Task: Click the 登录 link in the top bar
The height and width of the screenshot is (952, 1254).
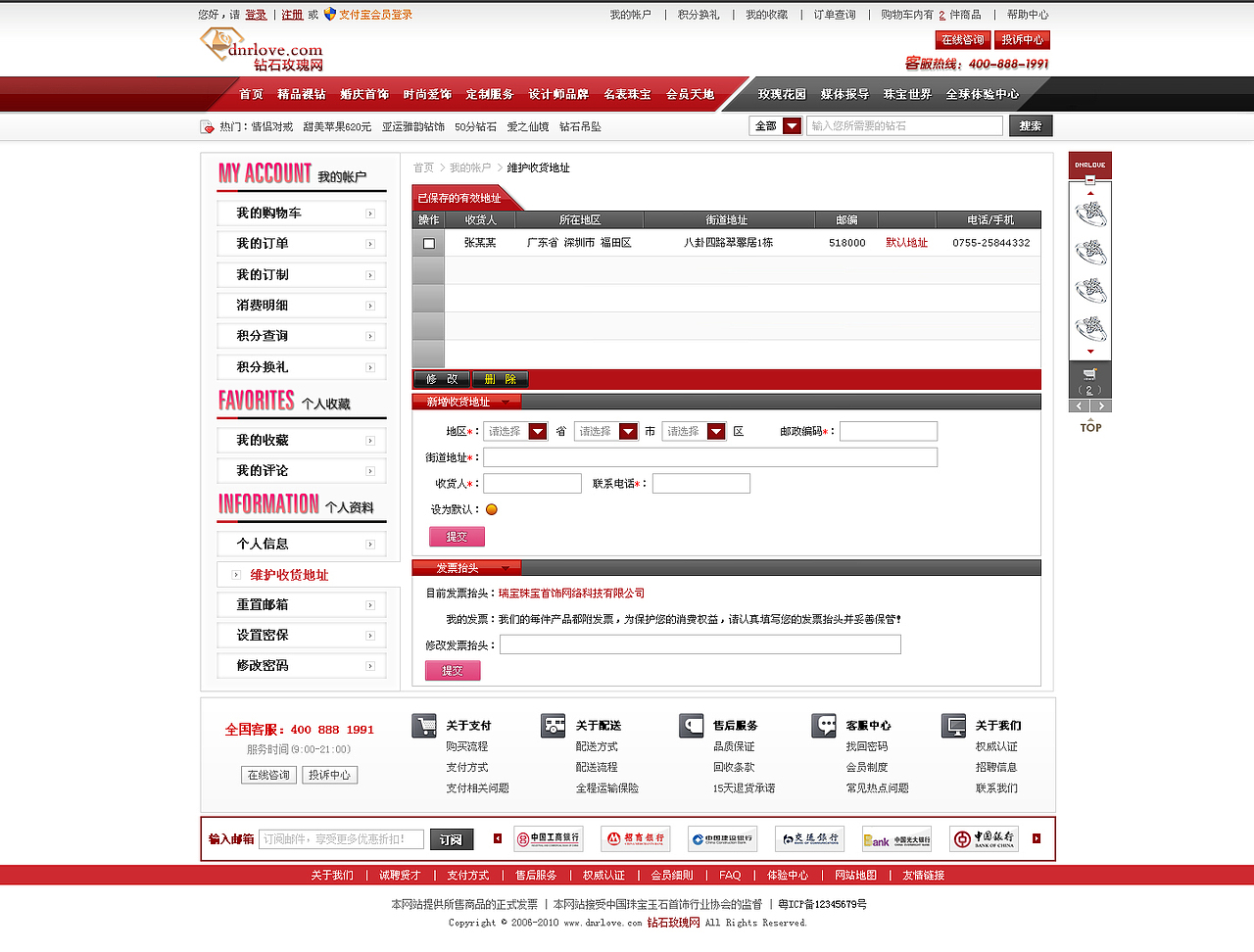Action: 256,15
